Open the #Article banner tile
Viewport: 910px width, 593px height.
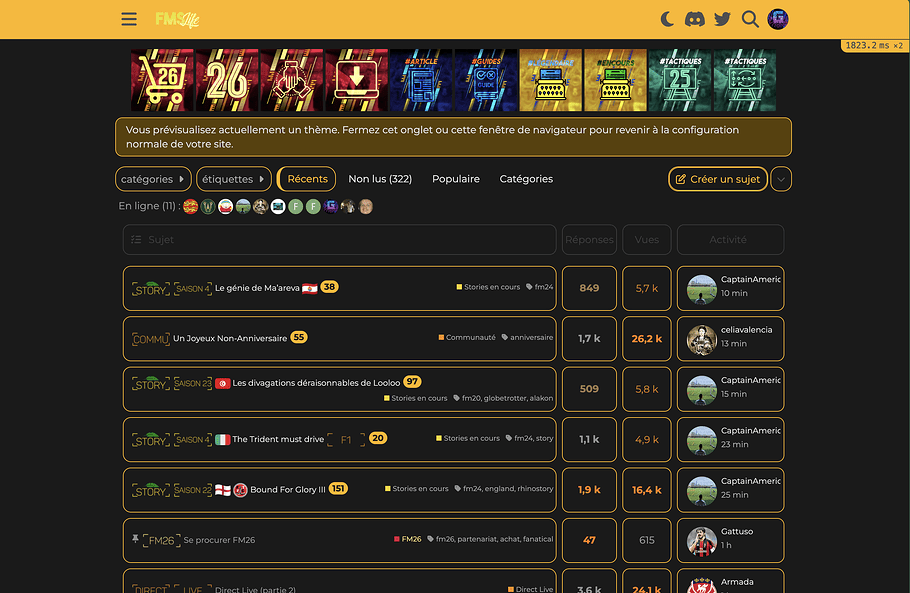click(x=420, y=80)
